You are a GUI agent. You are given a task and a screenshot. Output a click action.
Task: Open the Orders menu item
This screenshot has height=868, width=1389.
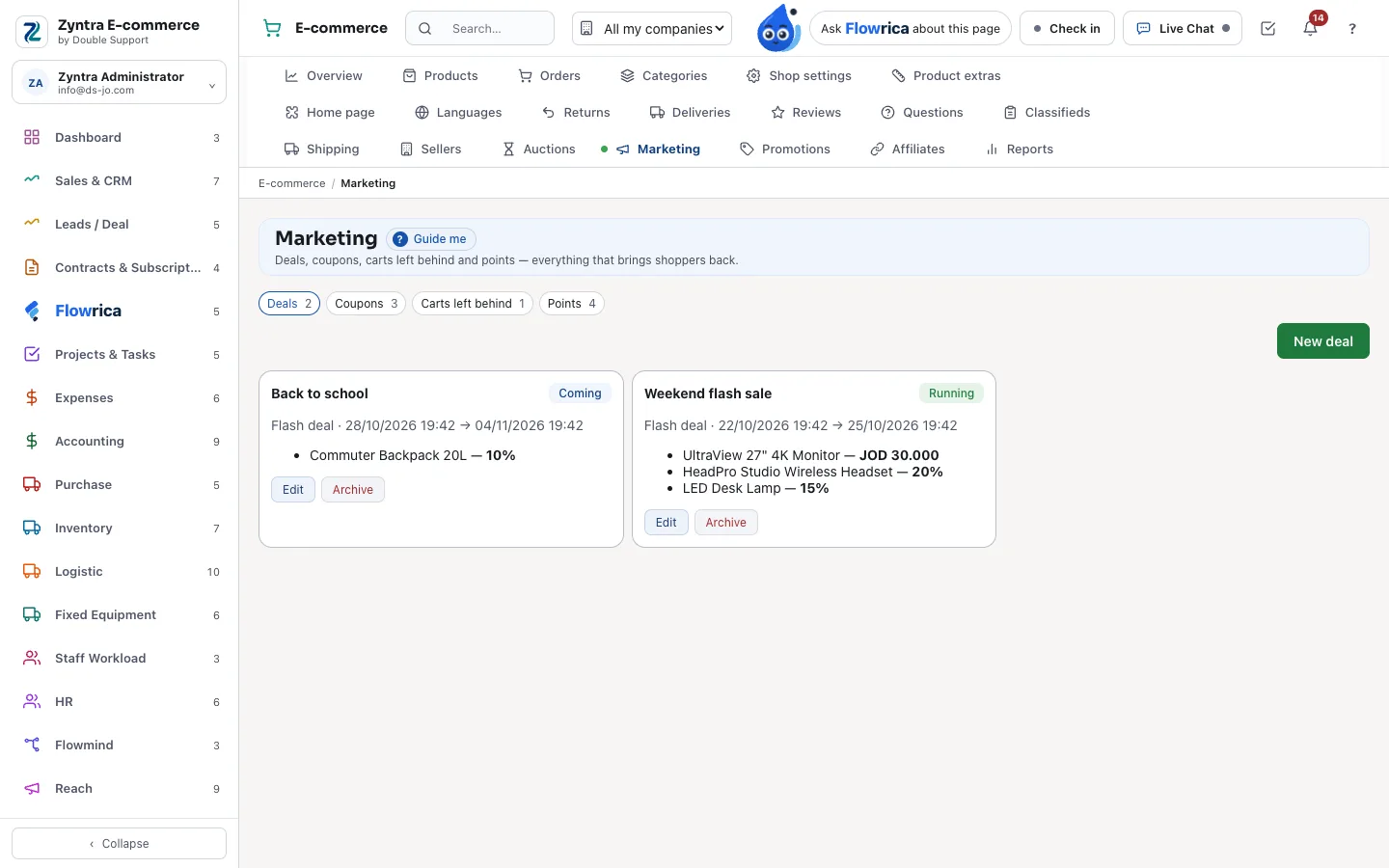click(549, 75)
